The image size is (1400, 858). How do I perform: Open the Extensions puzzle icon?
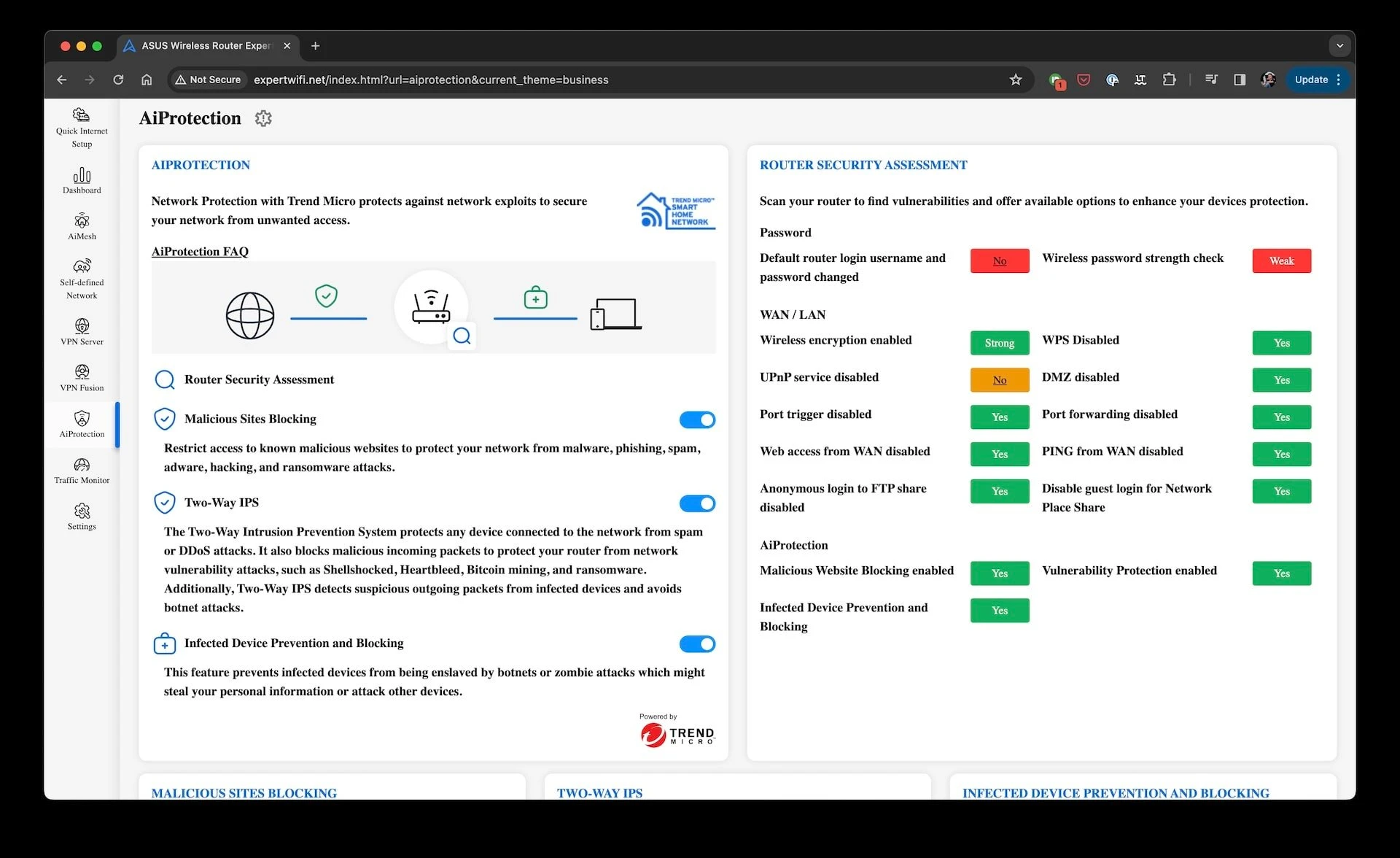[x=1169, y=80]
